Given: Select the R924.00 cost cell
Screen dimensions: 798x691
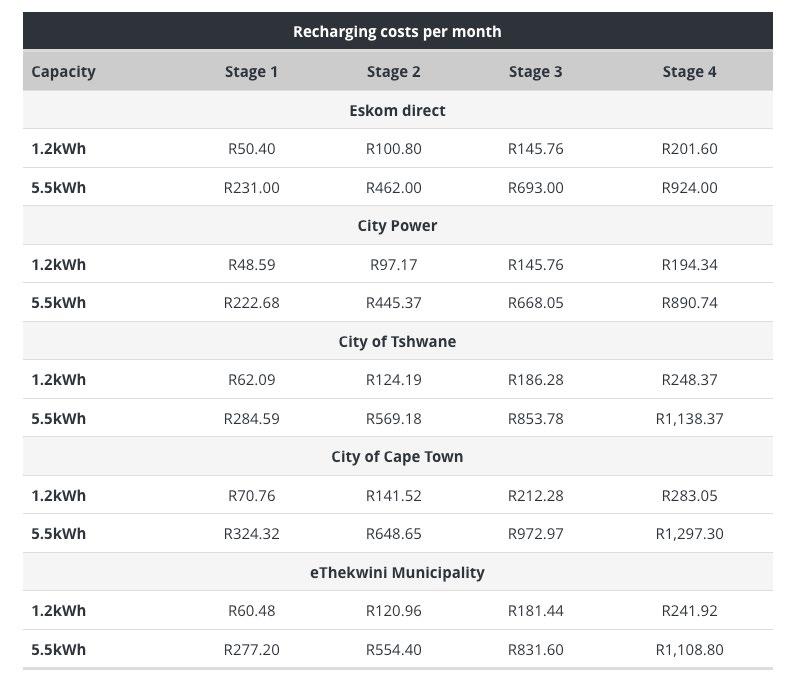Looking at the screenshot, I should (689, 188).
